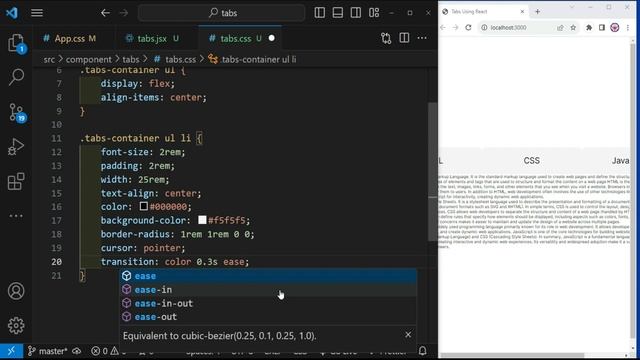Click the master branch in status bar
Screen dimensions: 640x360
pos(48,351)
